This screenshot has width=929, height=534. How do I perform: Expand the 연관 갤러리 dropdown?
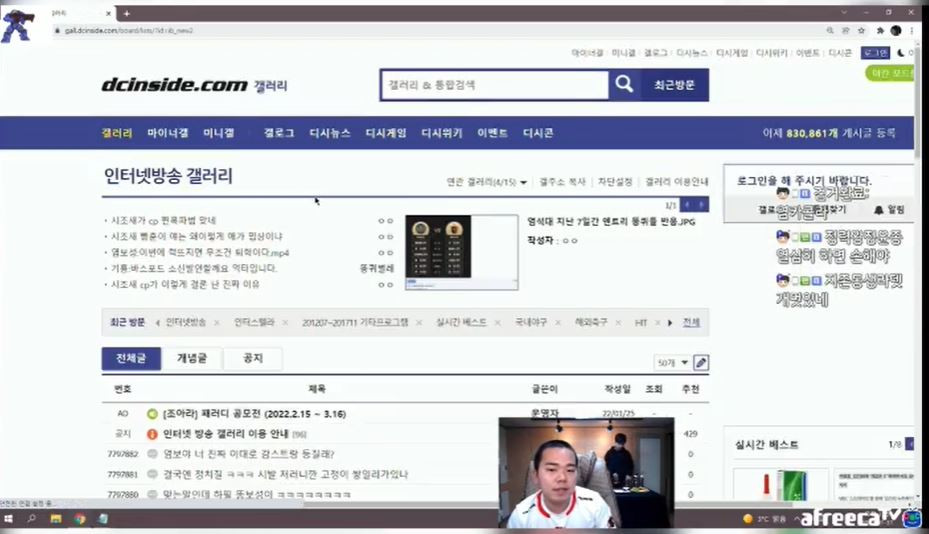click(x=486, y=182)
